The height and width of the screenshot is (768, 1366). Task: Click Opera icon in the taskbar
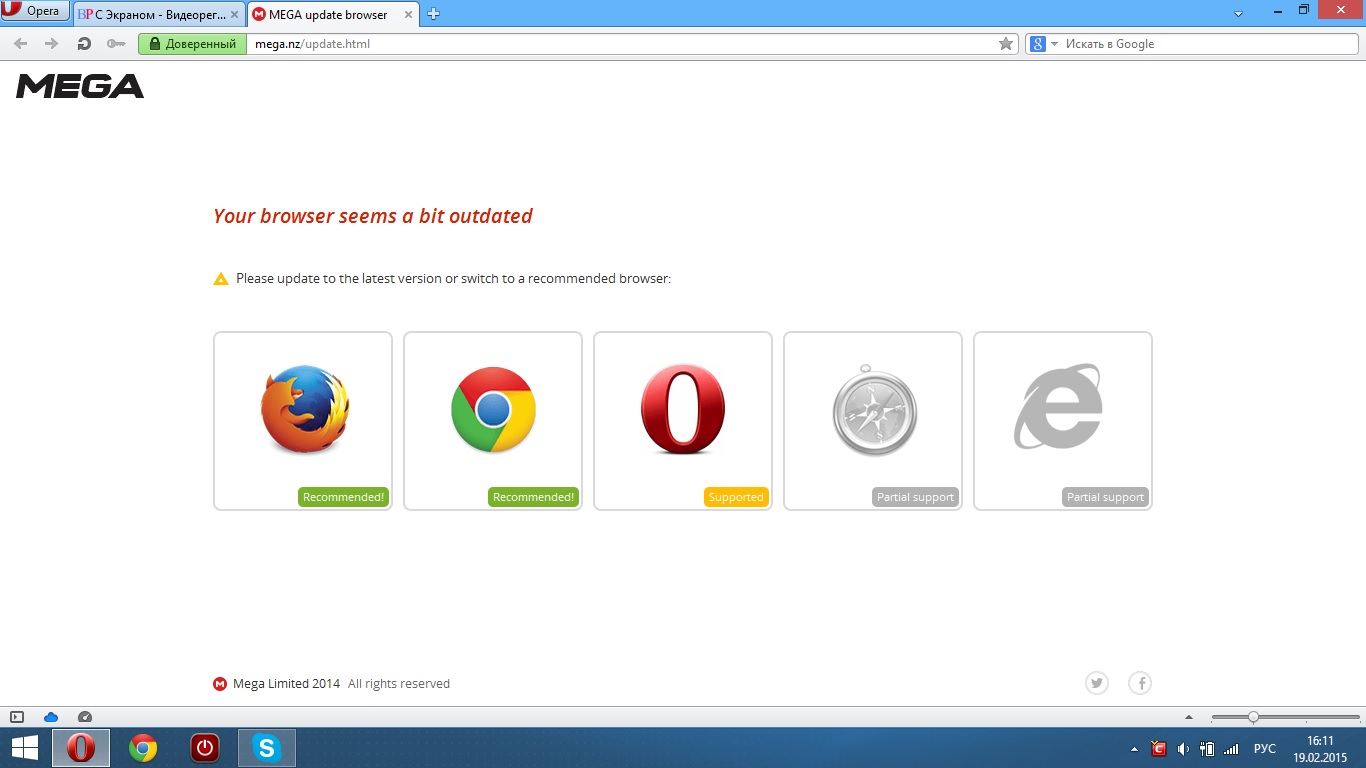81,748
